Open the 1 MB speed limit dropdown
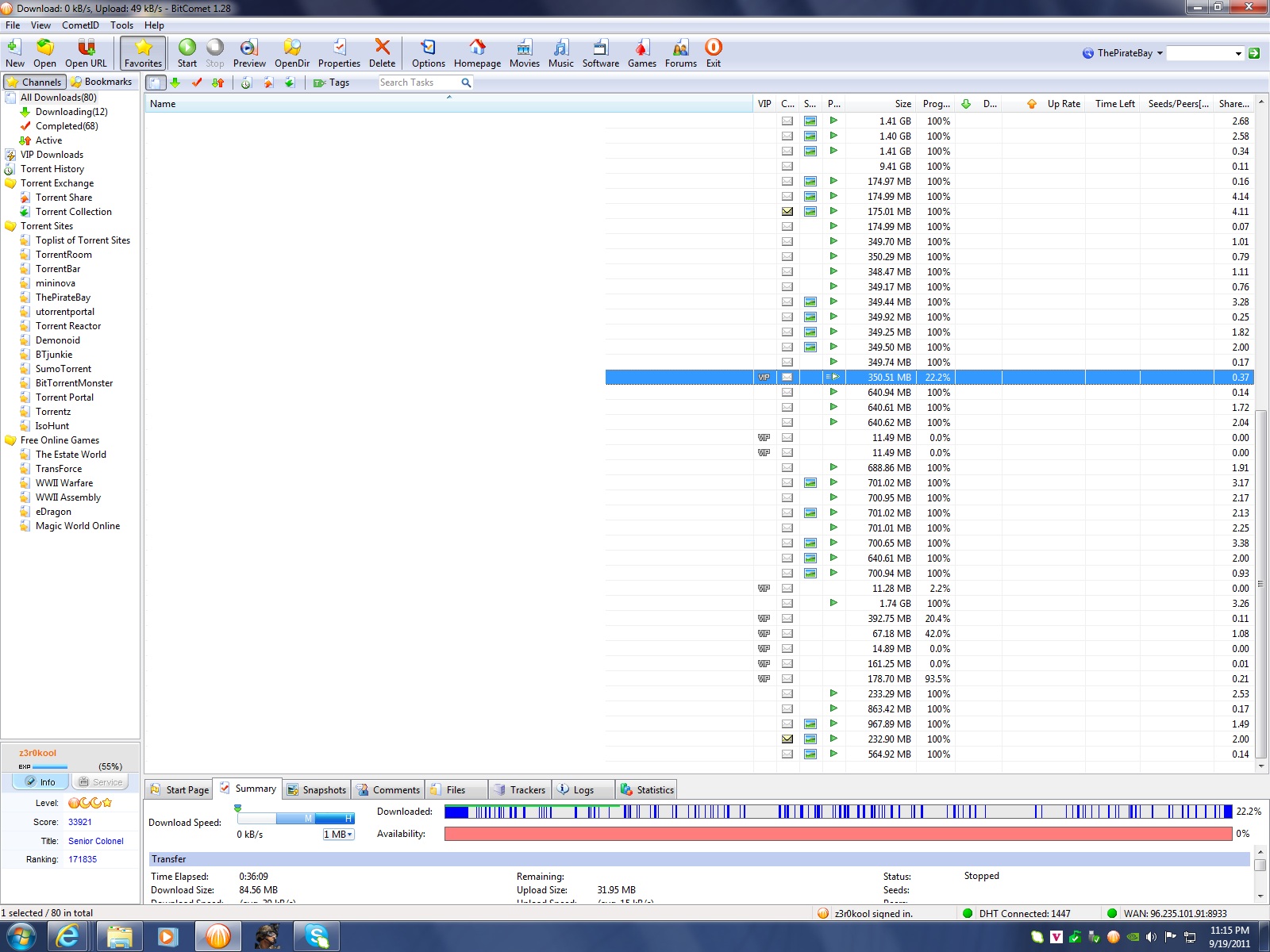The image size is (1270, 952). coord(338,835)
